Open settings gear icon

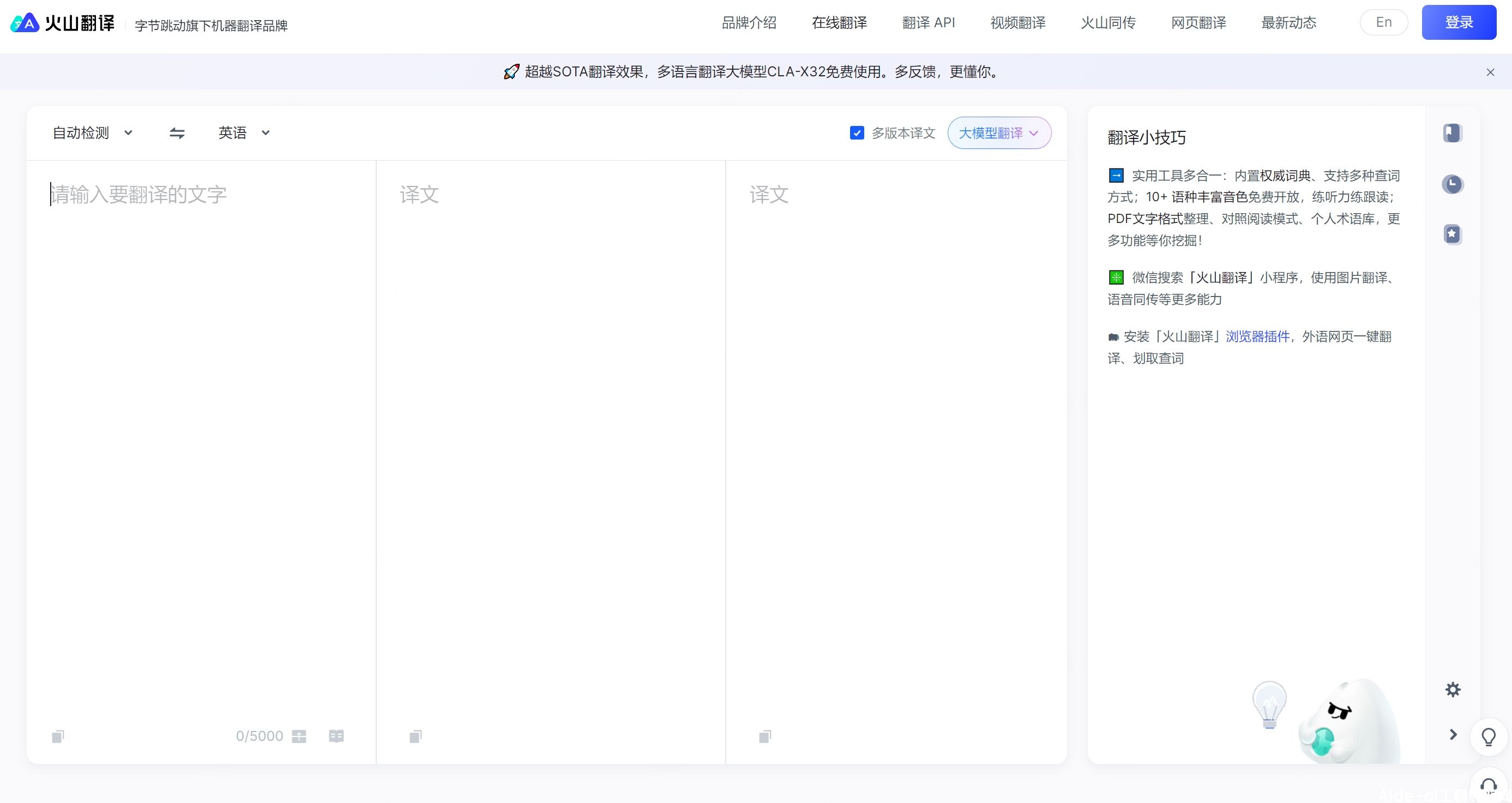[x=1453, y=690]
